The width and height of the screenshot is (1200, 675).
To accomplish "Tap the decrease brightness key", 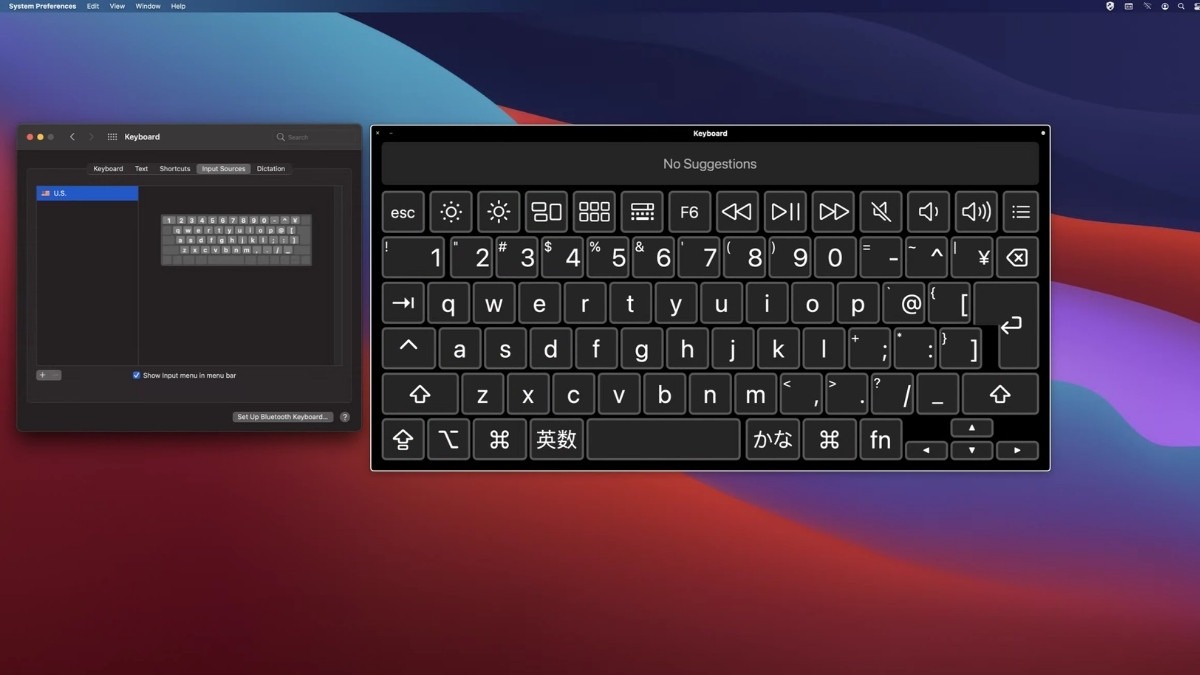I will click(x=451, y=212).
